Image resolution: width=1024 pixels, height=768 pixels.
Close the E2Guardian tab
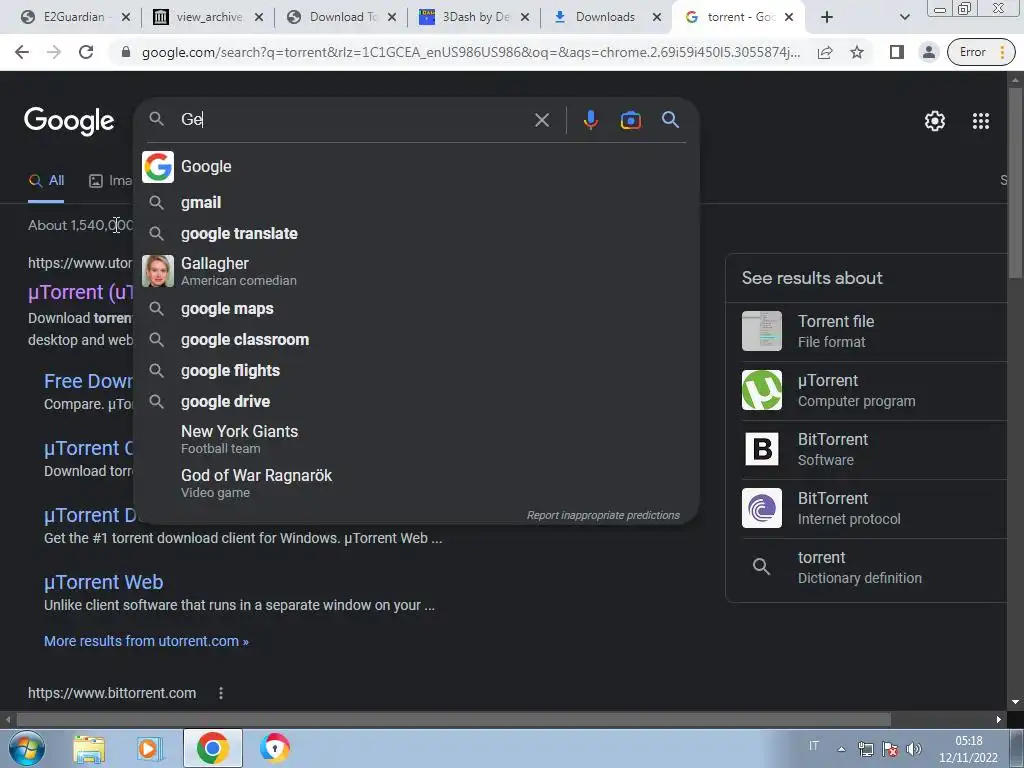point(126,17)
